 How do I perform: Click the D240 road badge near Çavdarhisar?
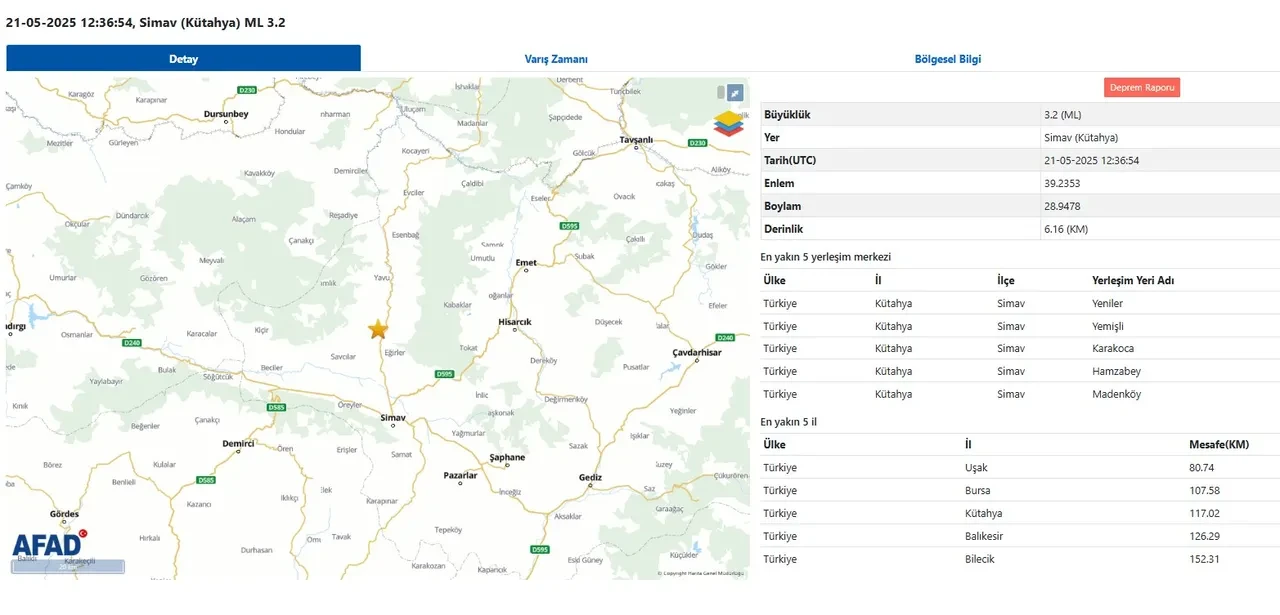click(x=725, y=338)
